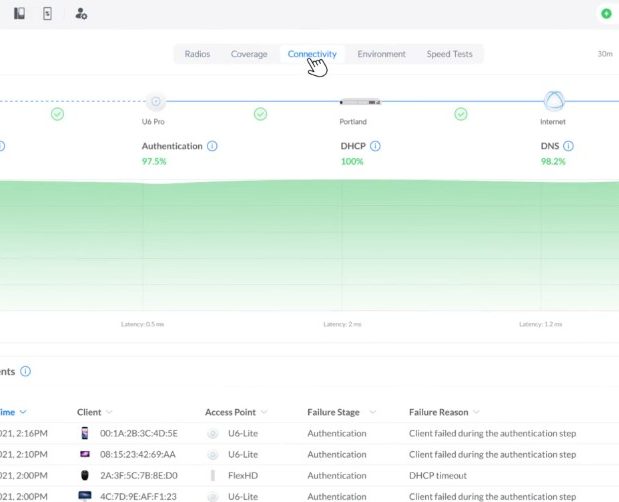Expand the Failure Reason column filter

click(x=476, y=412)
